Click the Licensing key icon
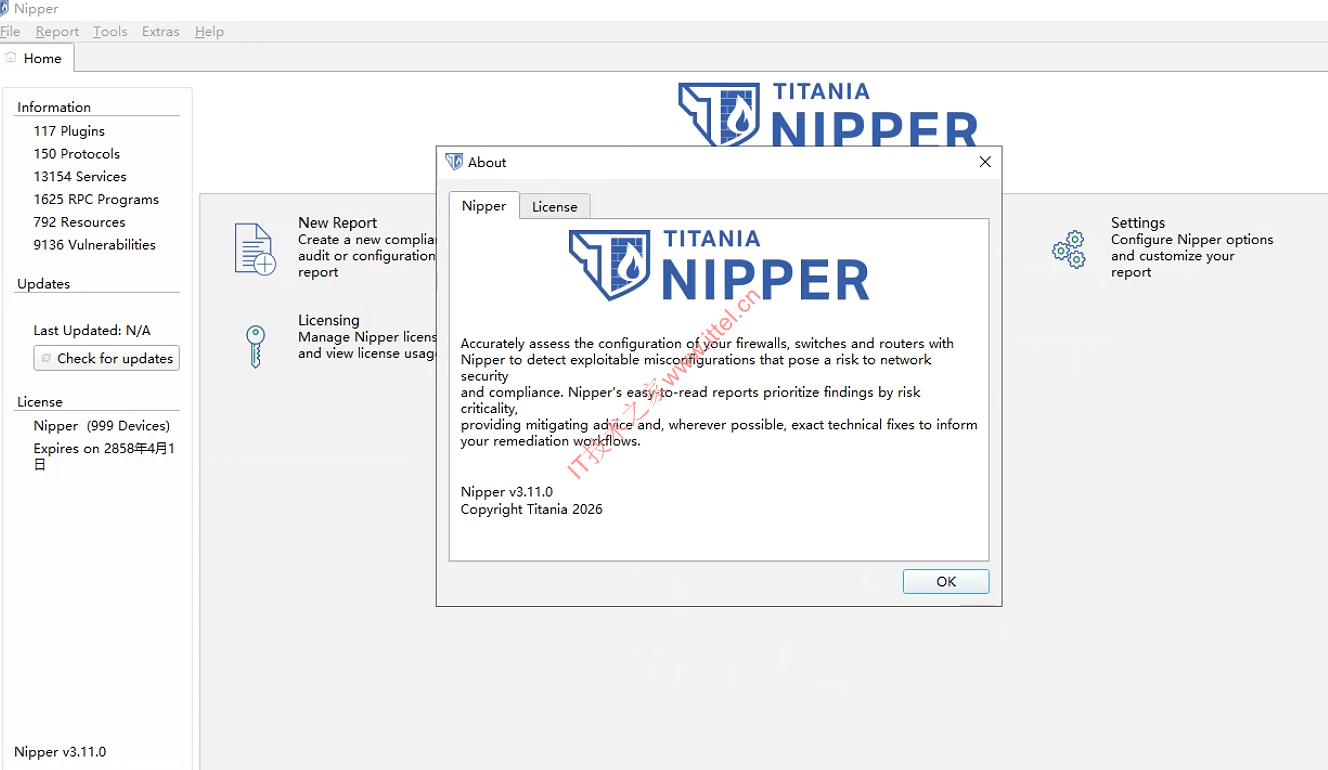 pos(255,346)
